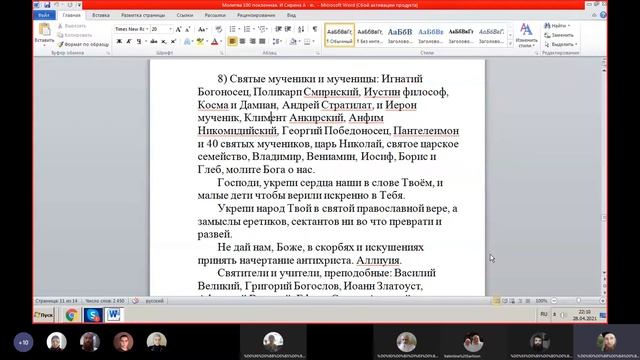Toggle Subscript formatting
This screenshot has width=640, height=360.
coord(164,41)
